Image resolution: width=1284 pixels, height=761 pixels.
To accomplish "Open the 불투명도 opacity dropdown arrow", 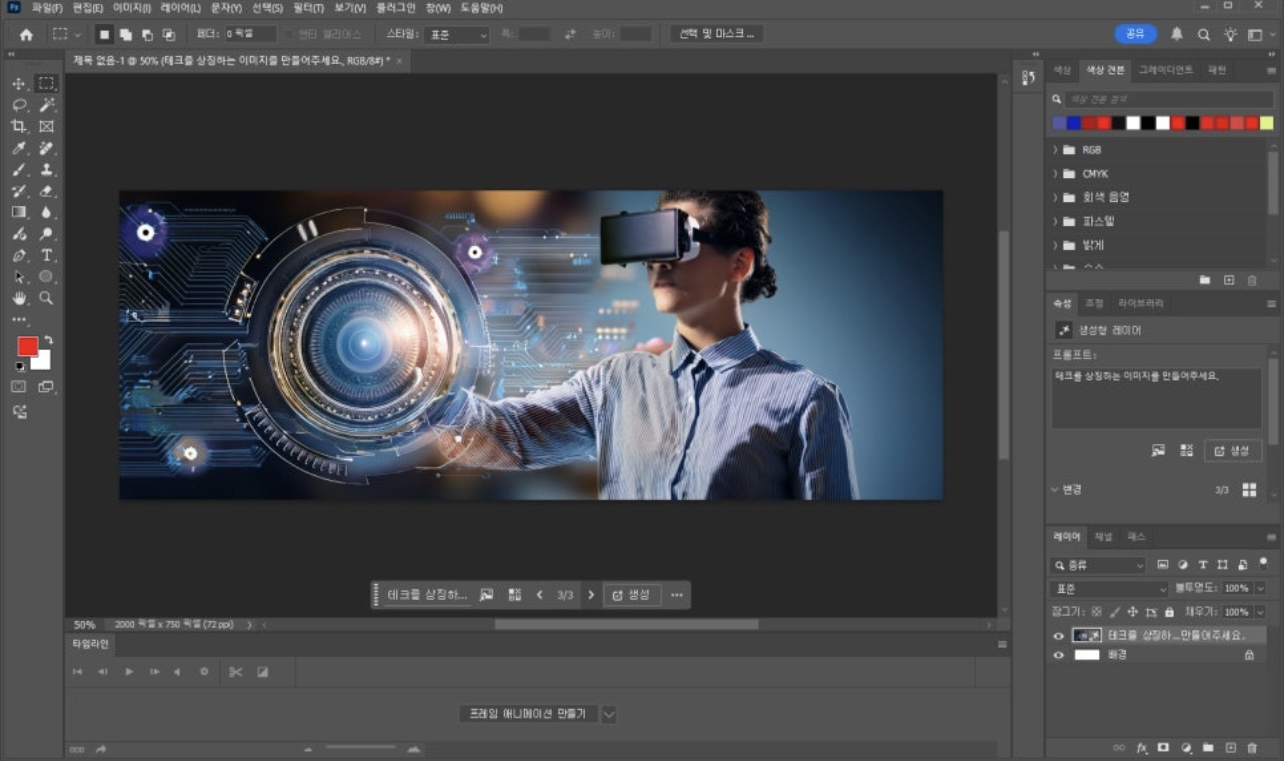I will click(1260, 588).
